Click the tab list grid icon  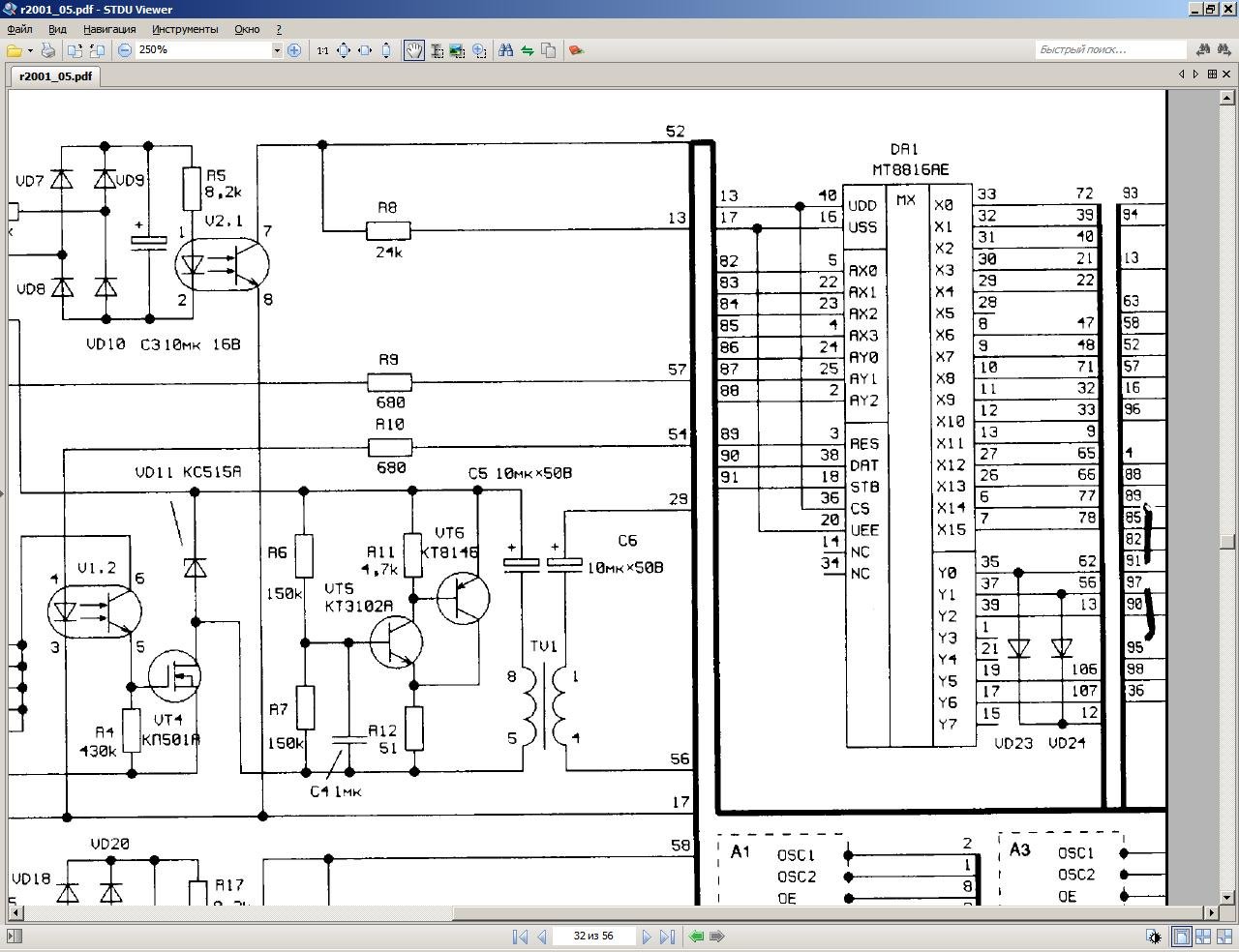coord(1211,74)
